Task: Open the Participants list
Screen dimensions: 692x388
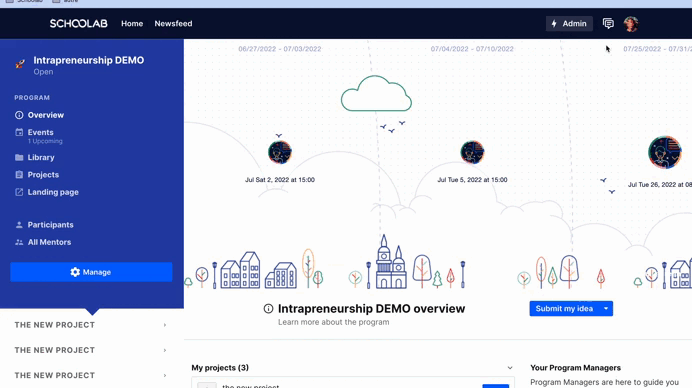Action: 50,225
